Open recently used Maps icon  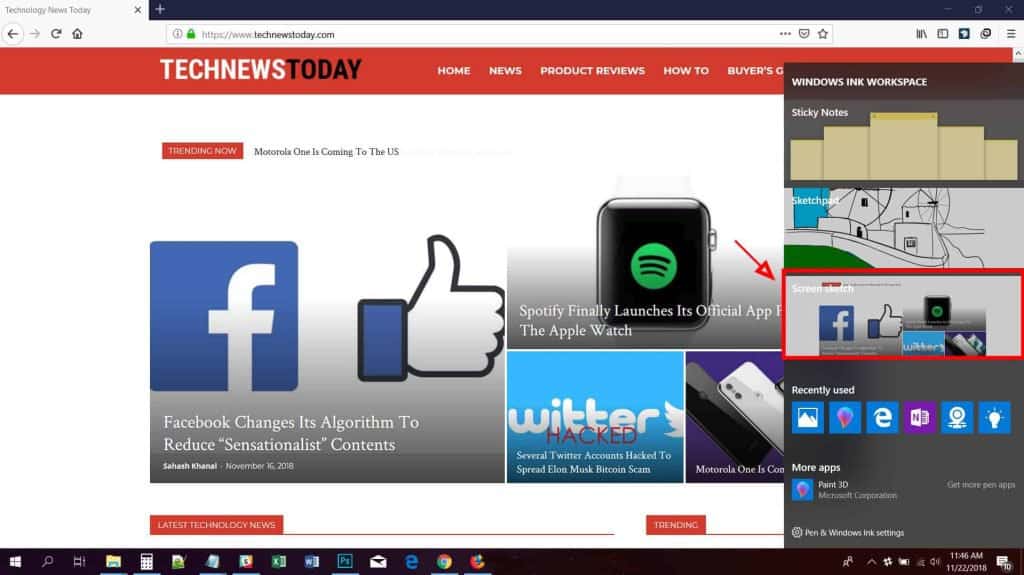957,418
